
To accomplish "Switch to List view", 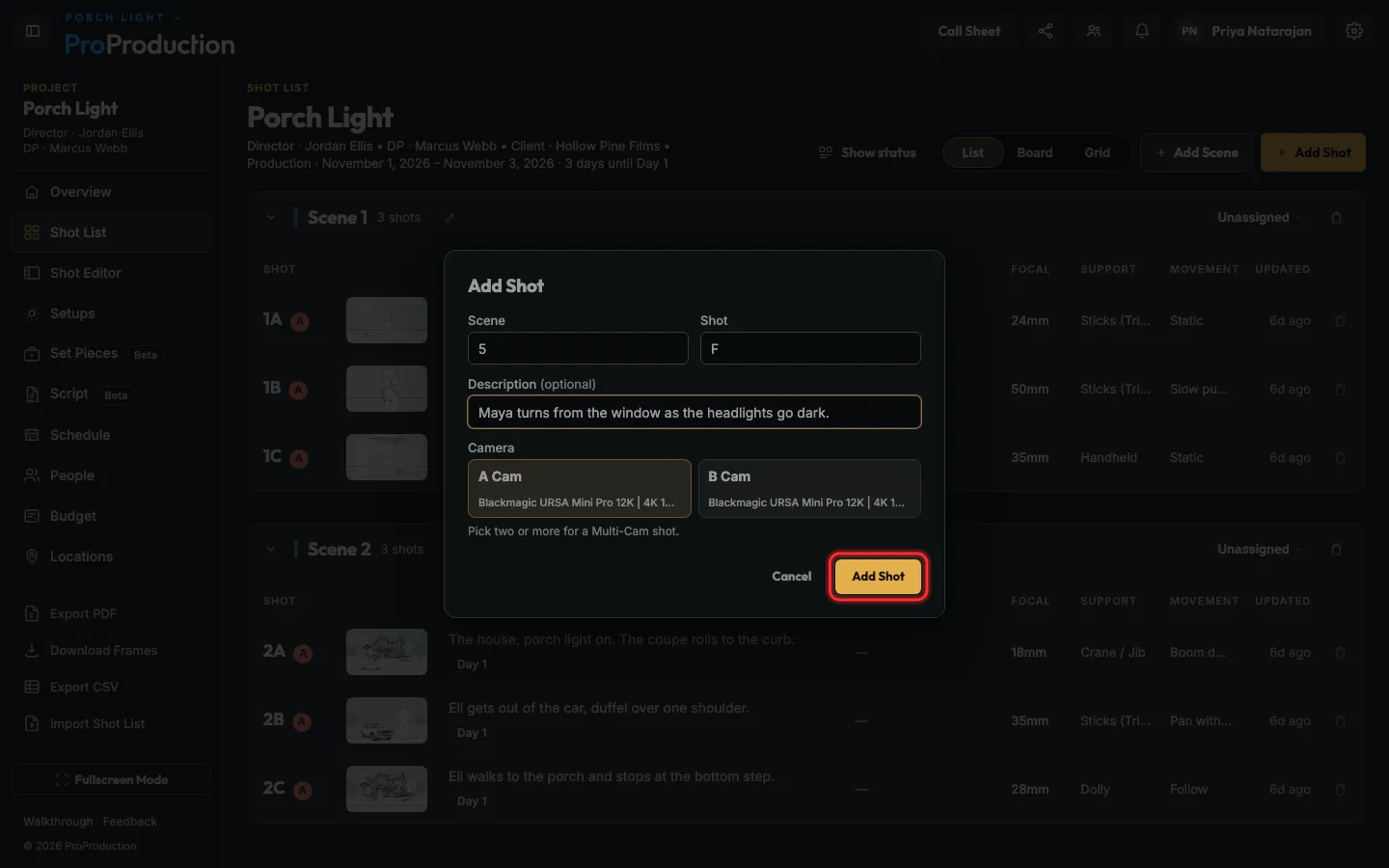I will pyautogui.click(x=972, y=152).
